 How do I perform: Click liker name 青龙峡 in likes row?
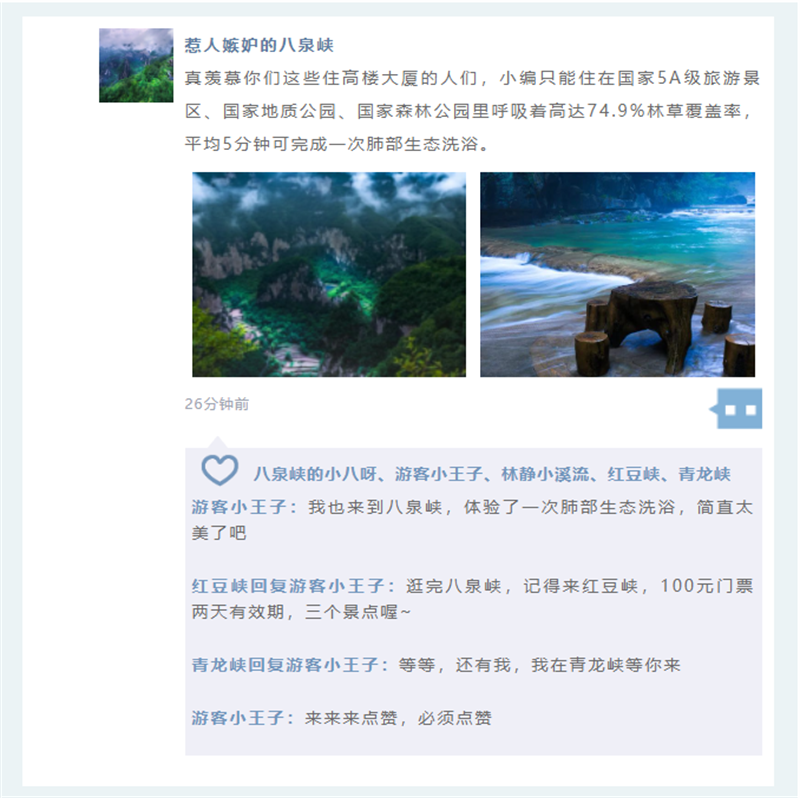click(x=704, y=474)
